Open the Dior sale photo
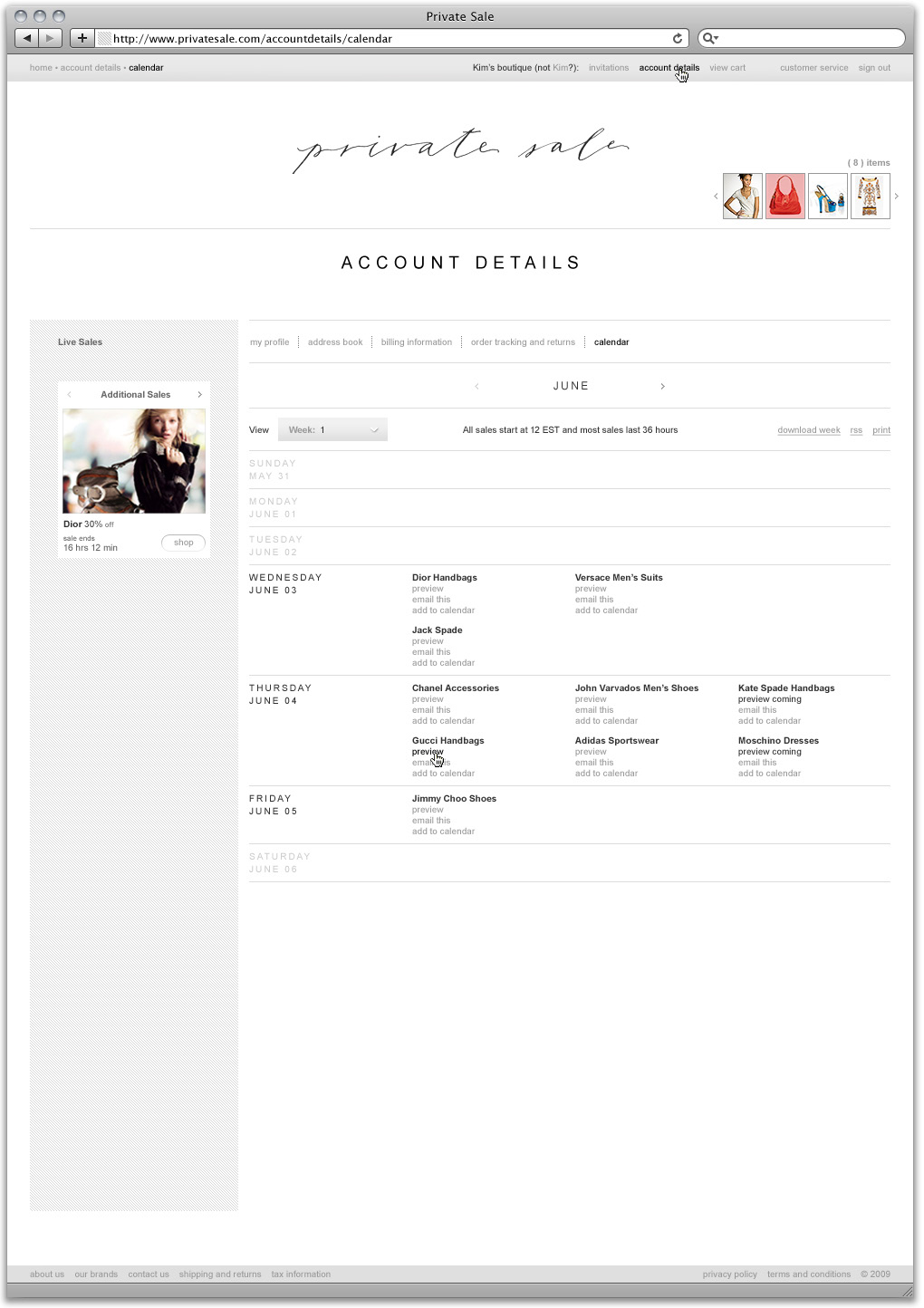This screenshot has height=1308, width=924. click(x=134, y=461)
